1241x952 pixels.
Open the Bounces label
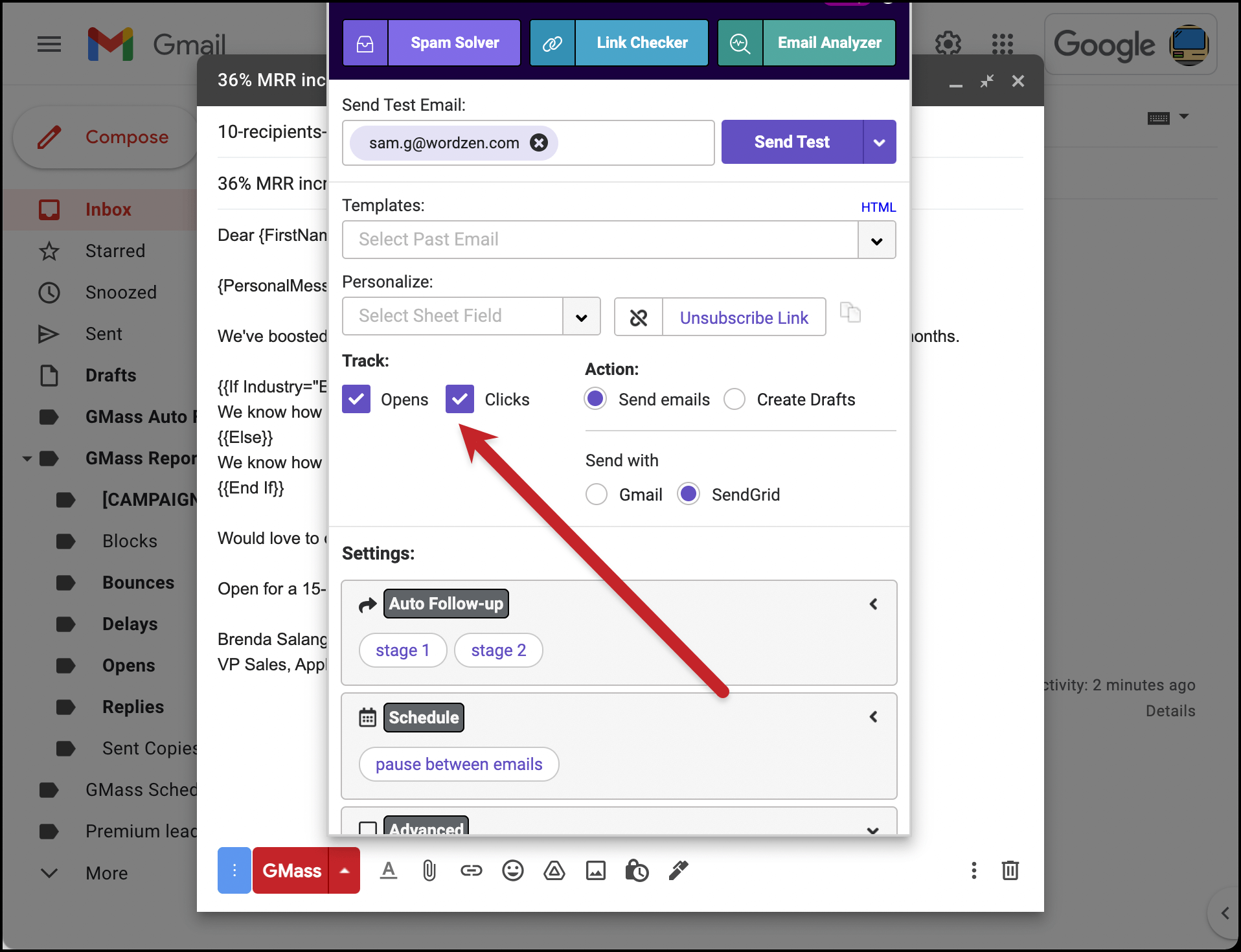(138, 582)
